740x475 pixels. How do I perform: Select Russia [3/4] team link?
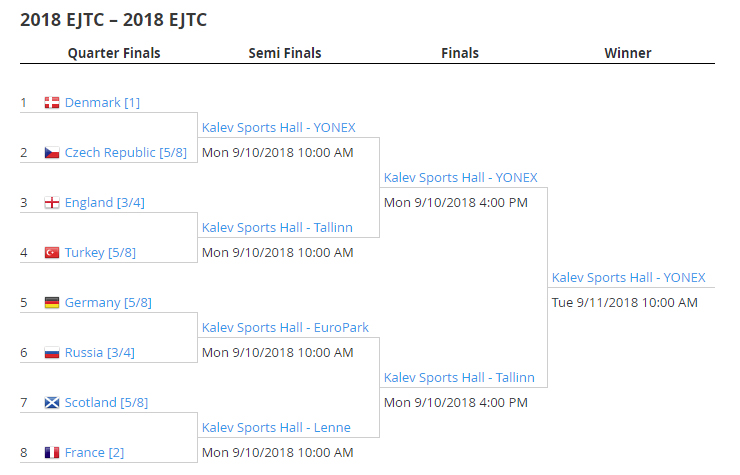tap(100, 353)
